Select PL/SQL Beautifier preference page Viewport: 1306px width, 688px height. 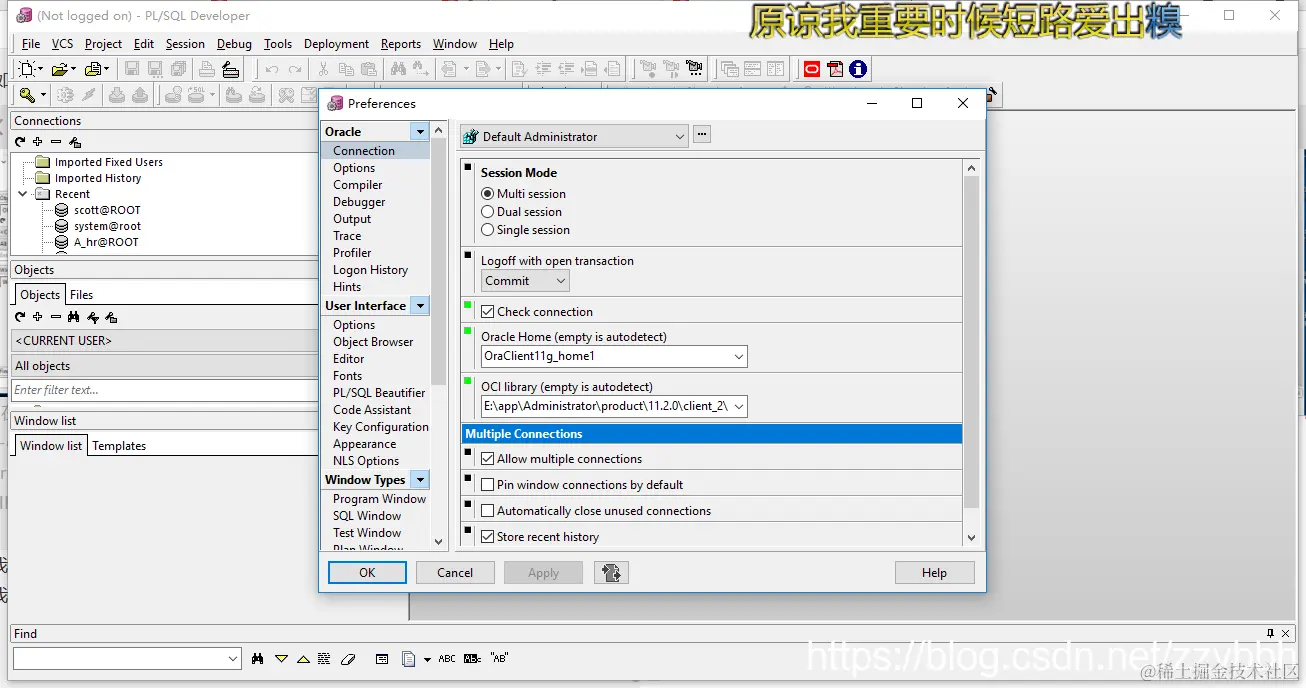pos(379,393)
